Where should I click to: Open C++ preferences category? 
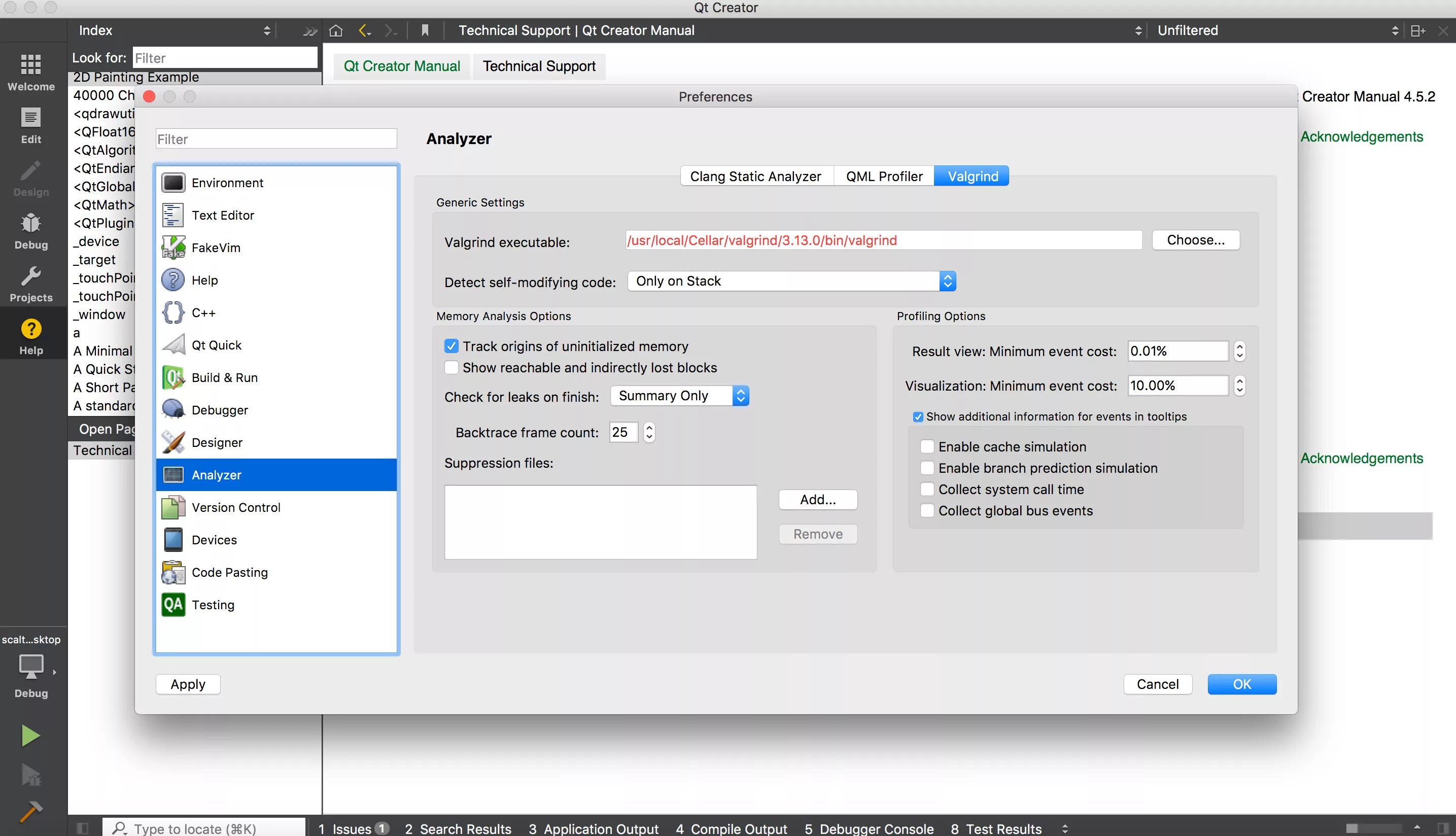276,312
